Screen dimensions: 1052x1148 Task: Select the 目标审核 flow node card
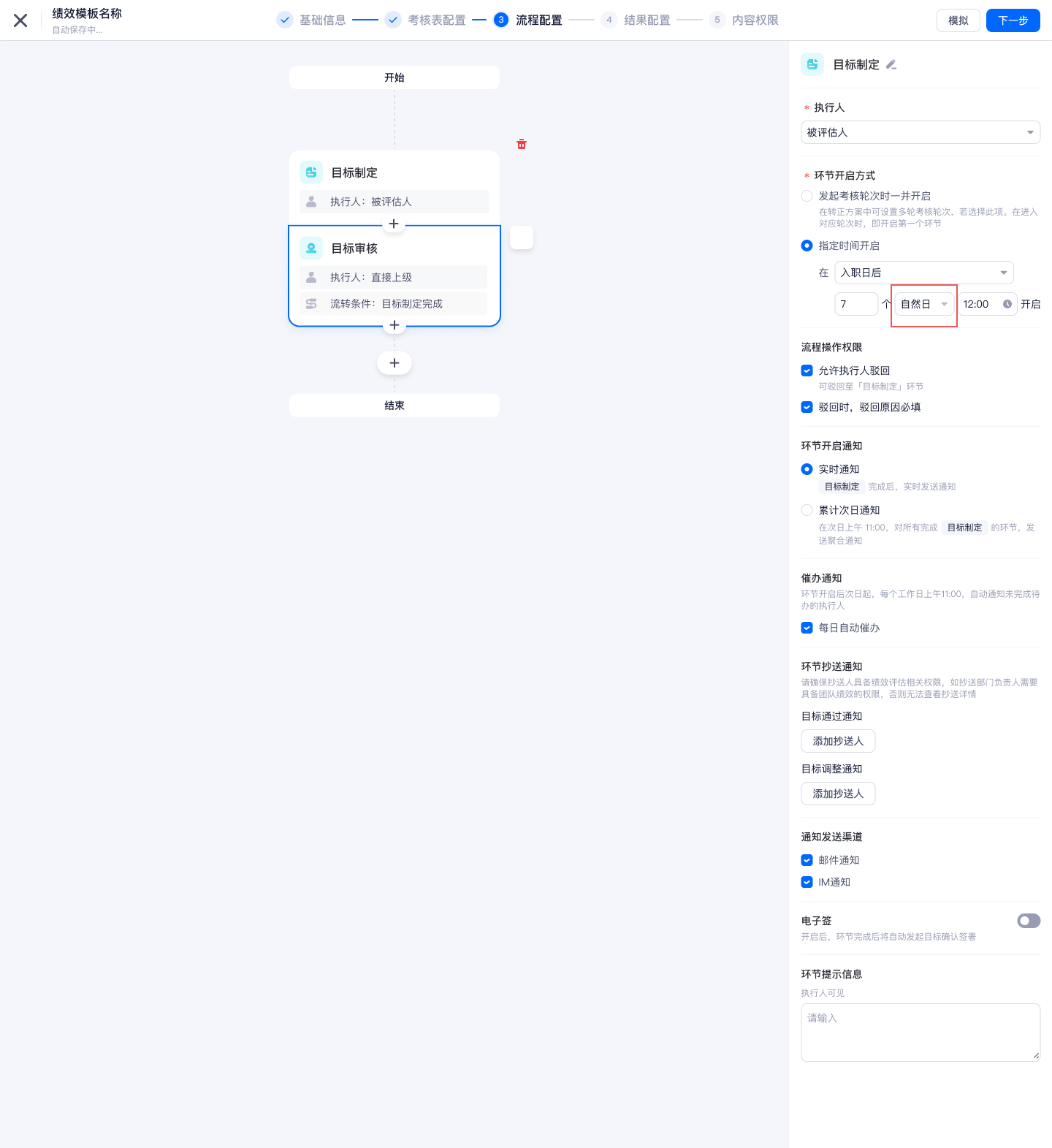click(394, 275)
